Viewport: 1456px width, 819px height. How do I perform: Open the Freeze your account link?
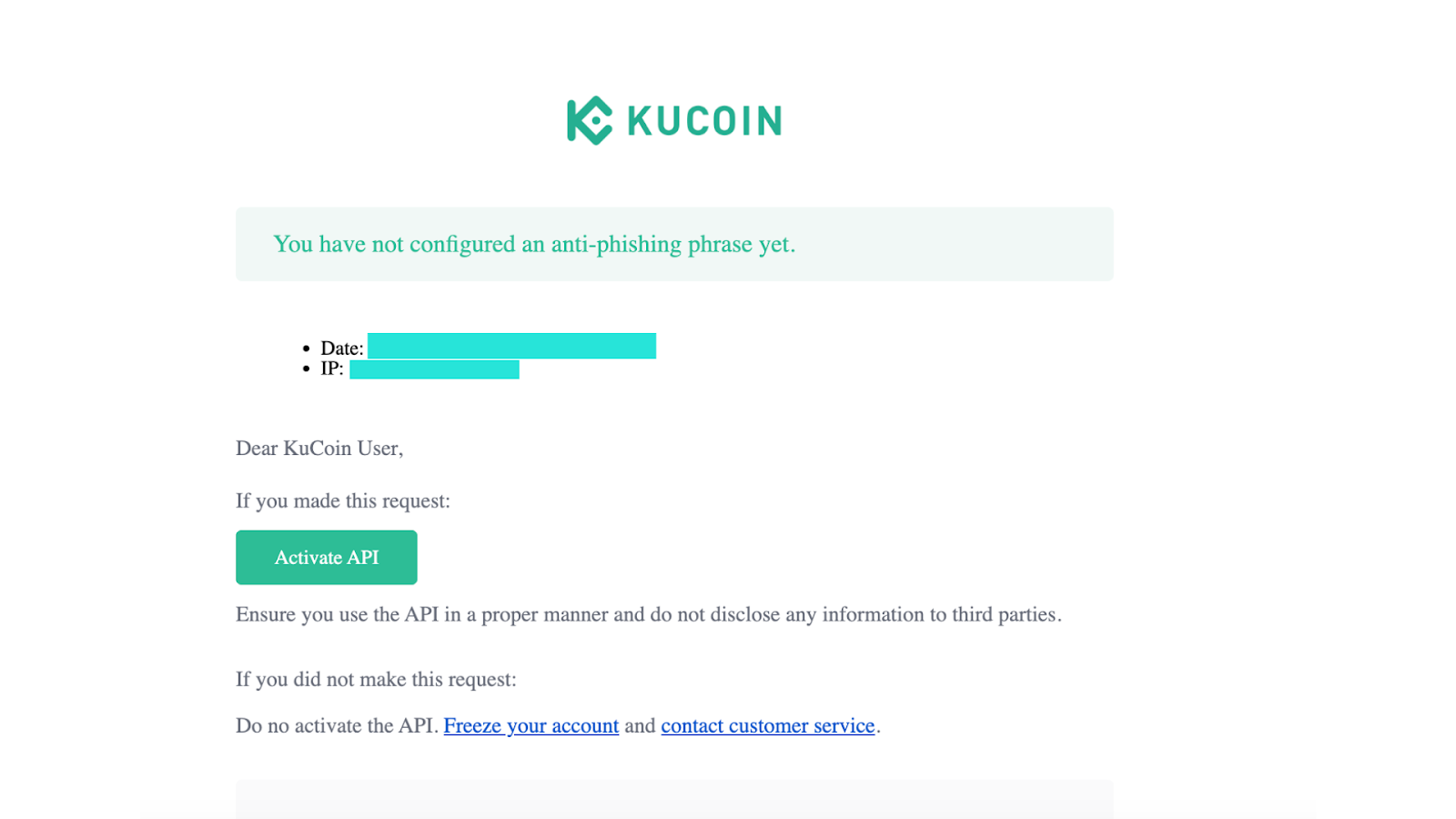[x=531, y=725]
